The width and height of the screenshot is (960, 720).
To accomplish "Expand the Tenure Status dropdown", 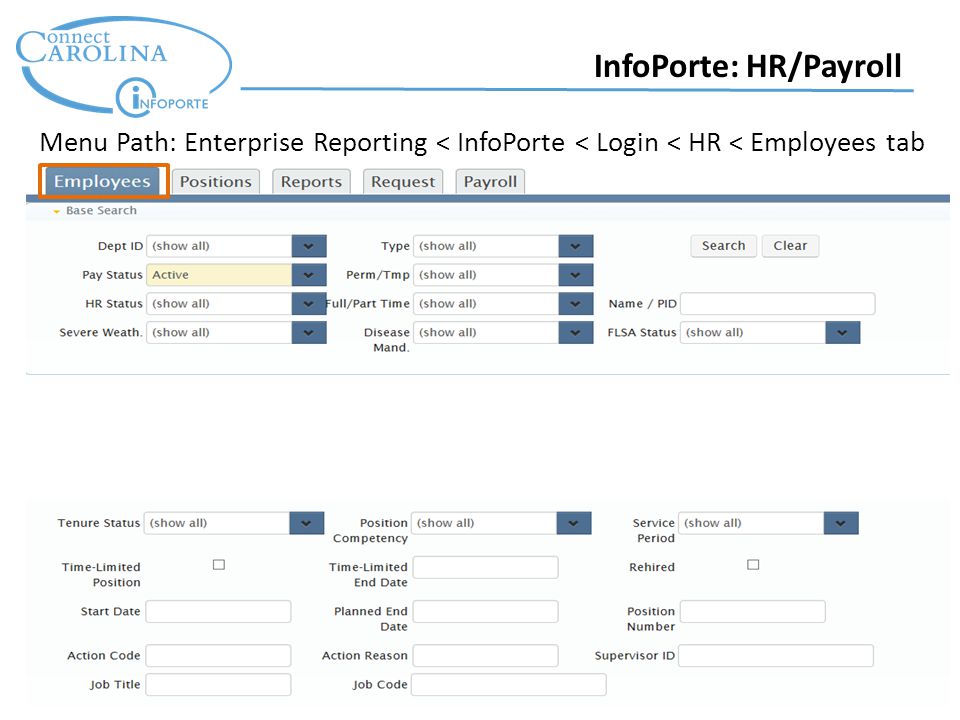I will tap(306, 523).
